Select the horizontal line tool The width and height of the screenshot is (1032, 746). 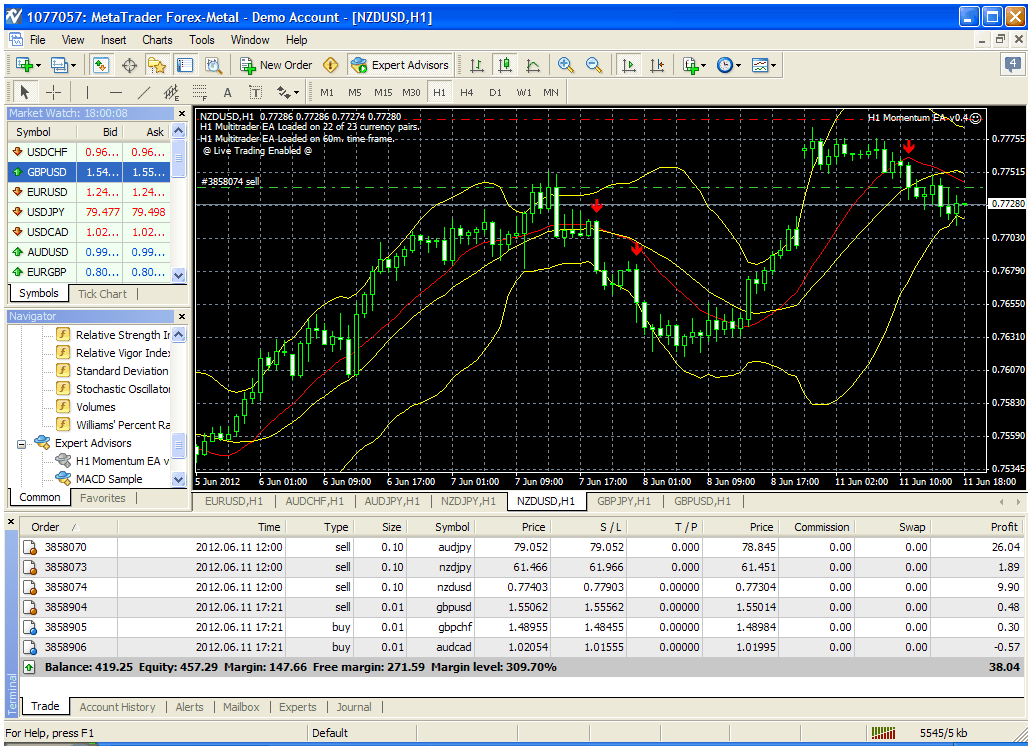(116, 92)
